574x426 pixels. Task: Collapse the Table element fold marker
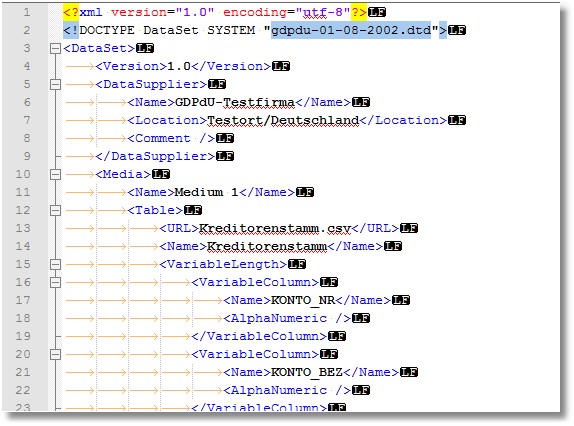(x=55, y=210)
